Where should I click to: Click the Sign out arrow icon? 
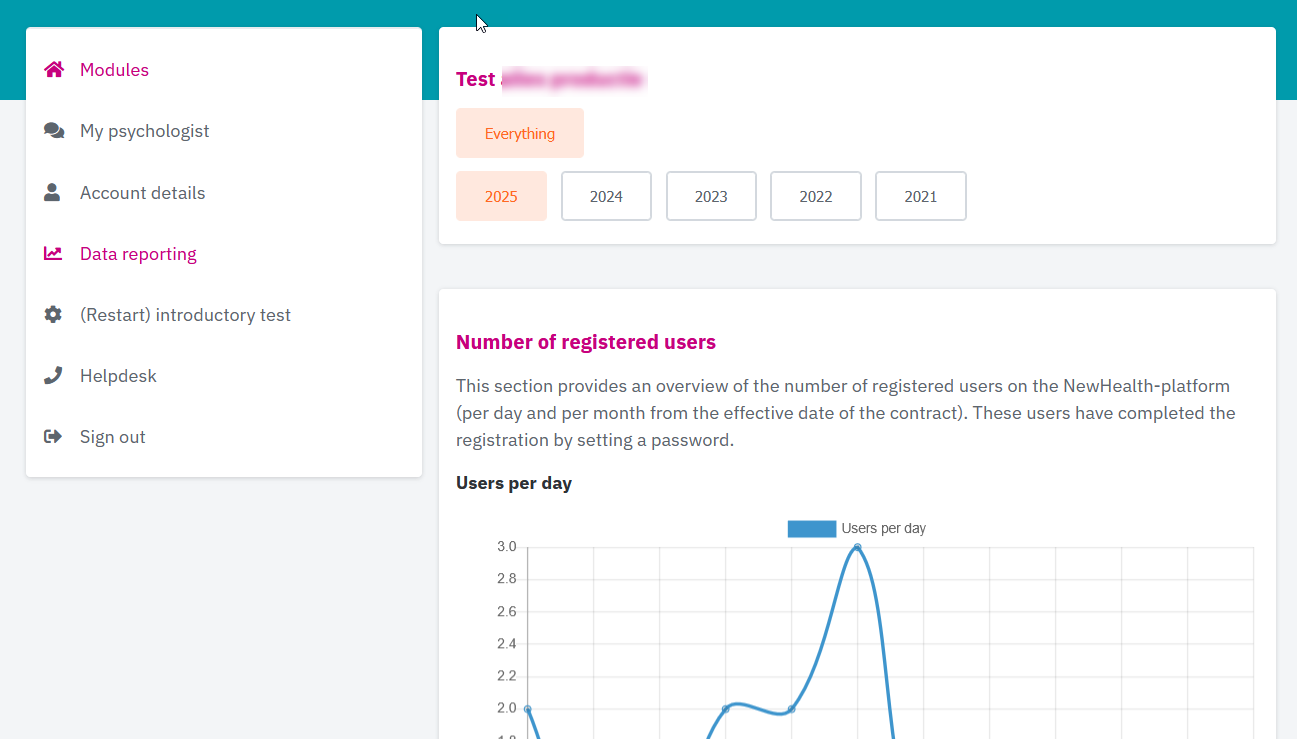coord(53,436)
